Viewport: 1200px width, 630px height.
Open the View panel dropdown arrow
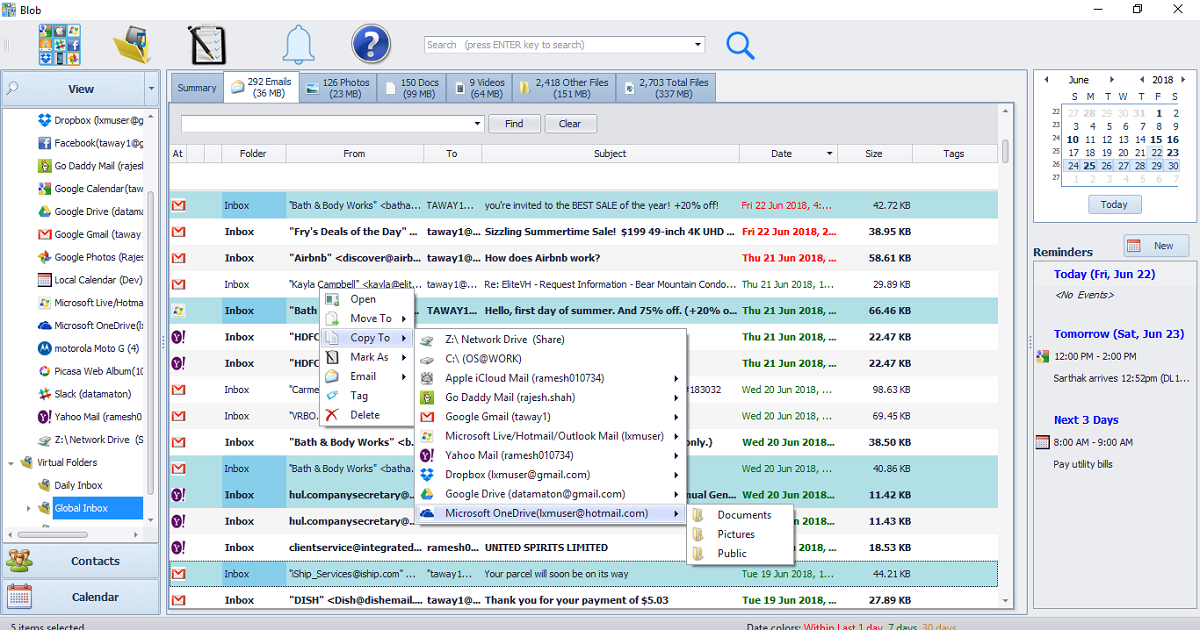click(x=151, y=88)
